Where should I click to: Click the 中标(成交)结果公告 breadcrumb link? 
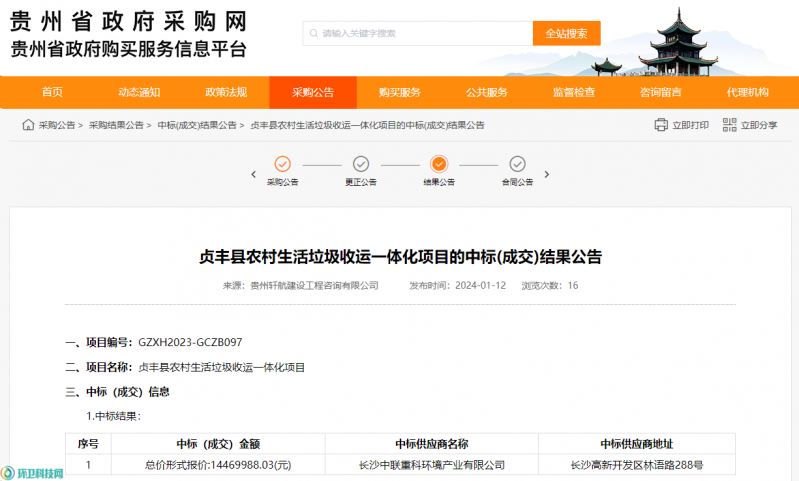[x=197, y=125]
